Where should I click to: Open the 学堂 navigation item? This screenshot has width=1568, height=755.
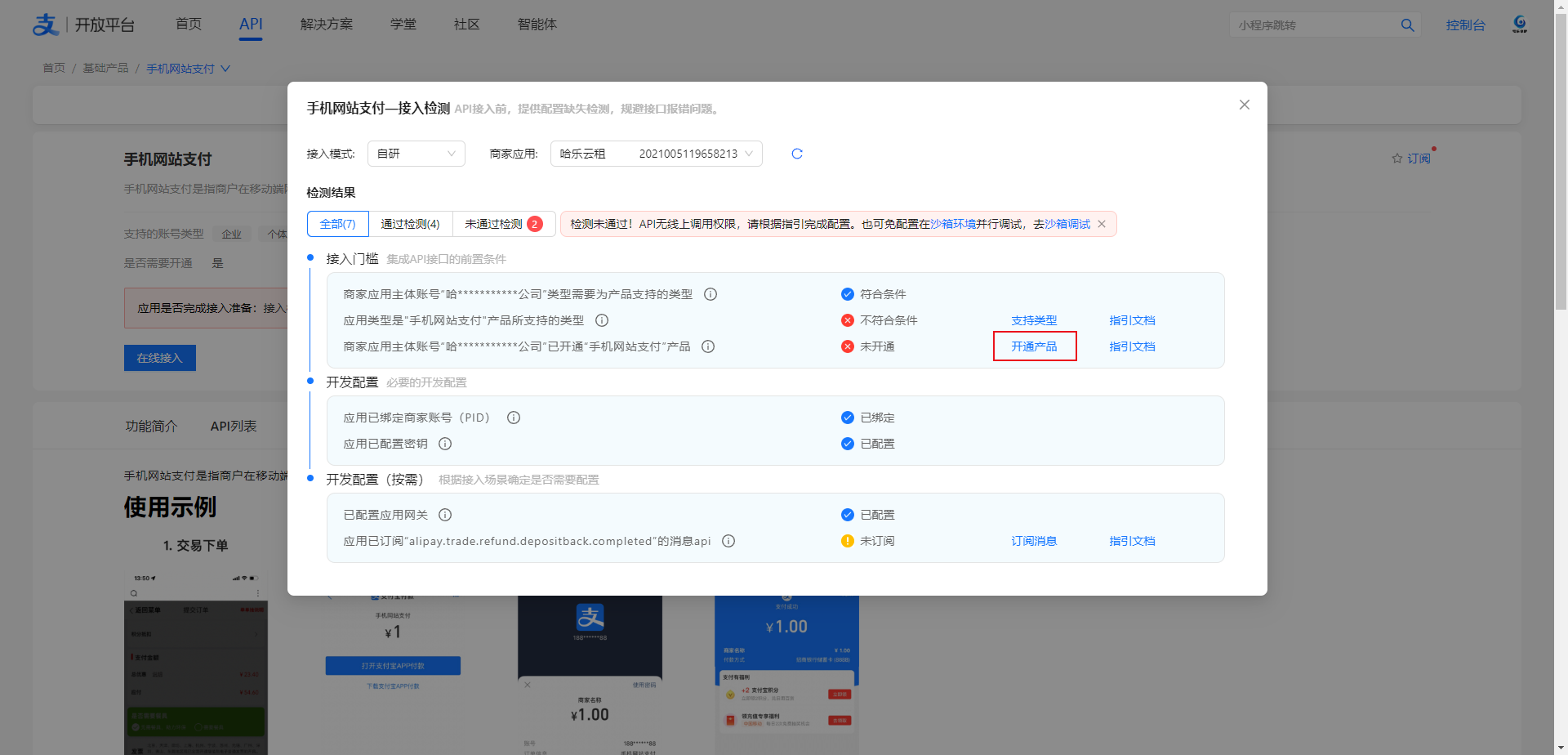(x=403, y=25)
